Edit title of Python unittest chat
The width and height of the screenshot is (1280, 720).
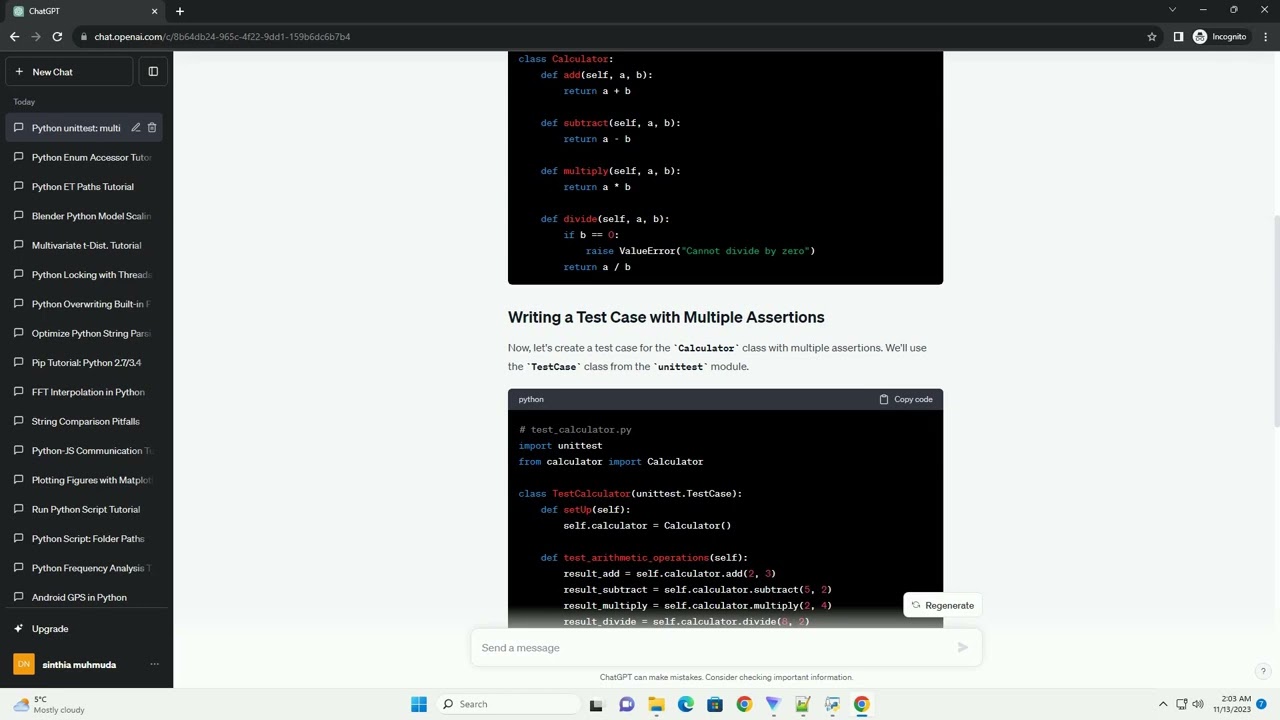pyautogui.click(x=136, y=128)
